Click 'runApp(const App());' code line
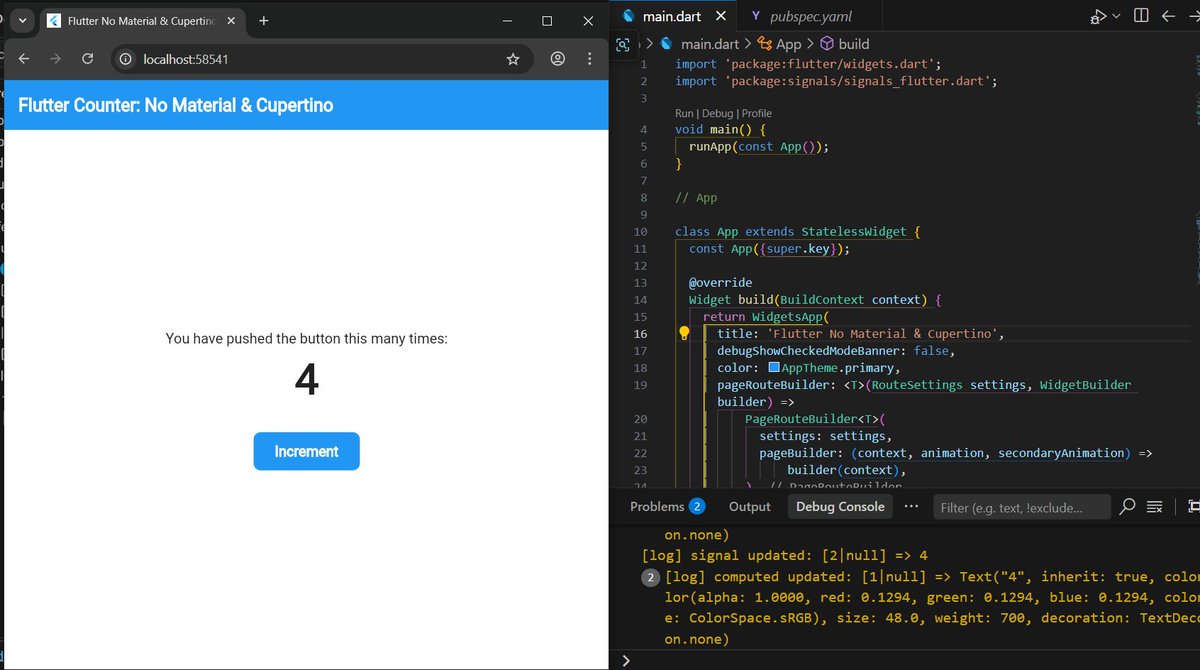The height and width of the screenshot is (670, 1200). (x=759, y=146)
